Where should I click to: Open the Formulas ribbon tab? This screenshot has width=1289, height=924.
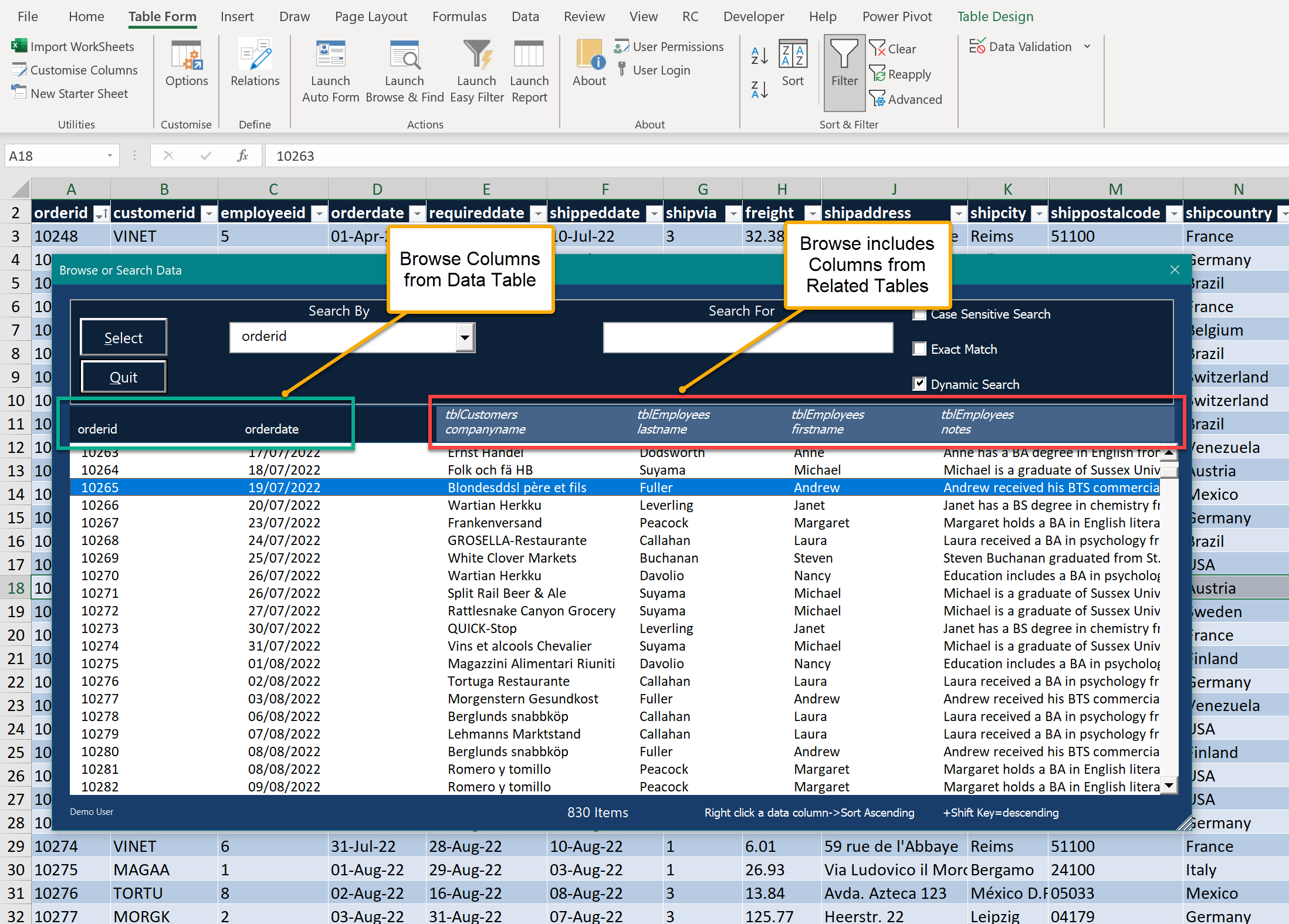point(459,16)
